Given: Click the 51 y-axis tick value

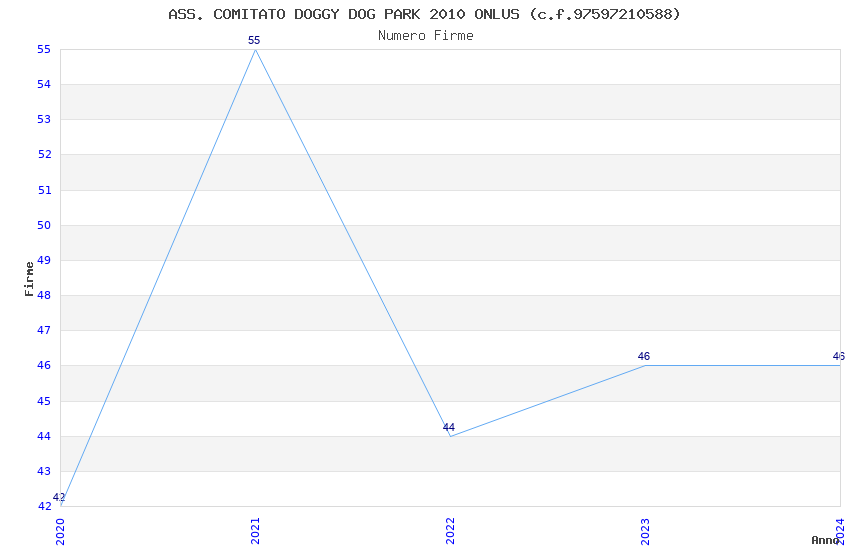Looking at the screenshot, I should (x=44, y=190).
